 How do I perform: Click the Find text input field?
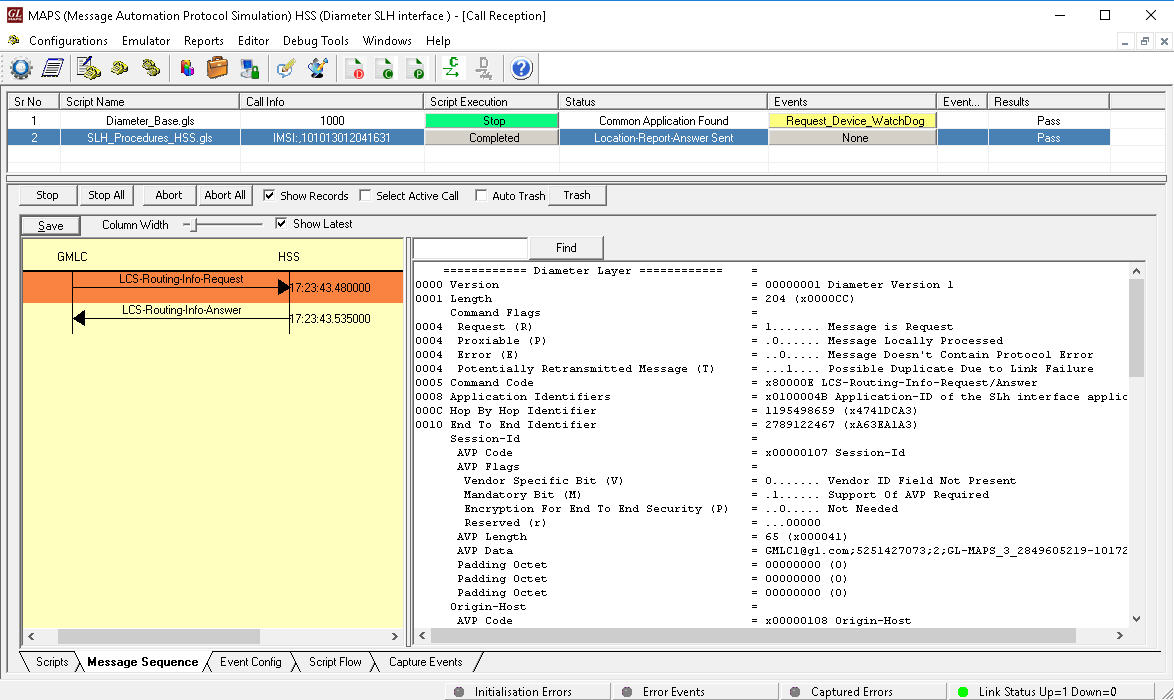click(x=470, y=247)
